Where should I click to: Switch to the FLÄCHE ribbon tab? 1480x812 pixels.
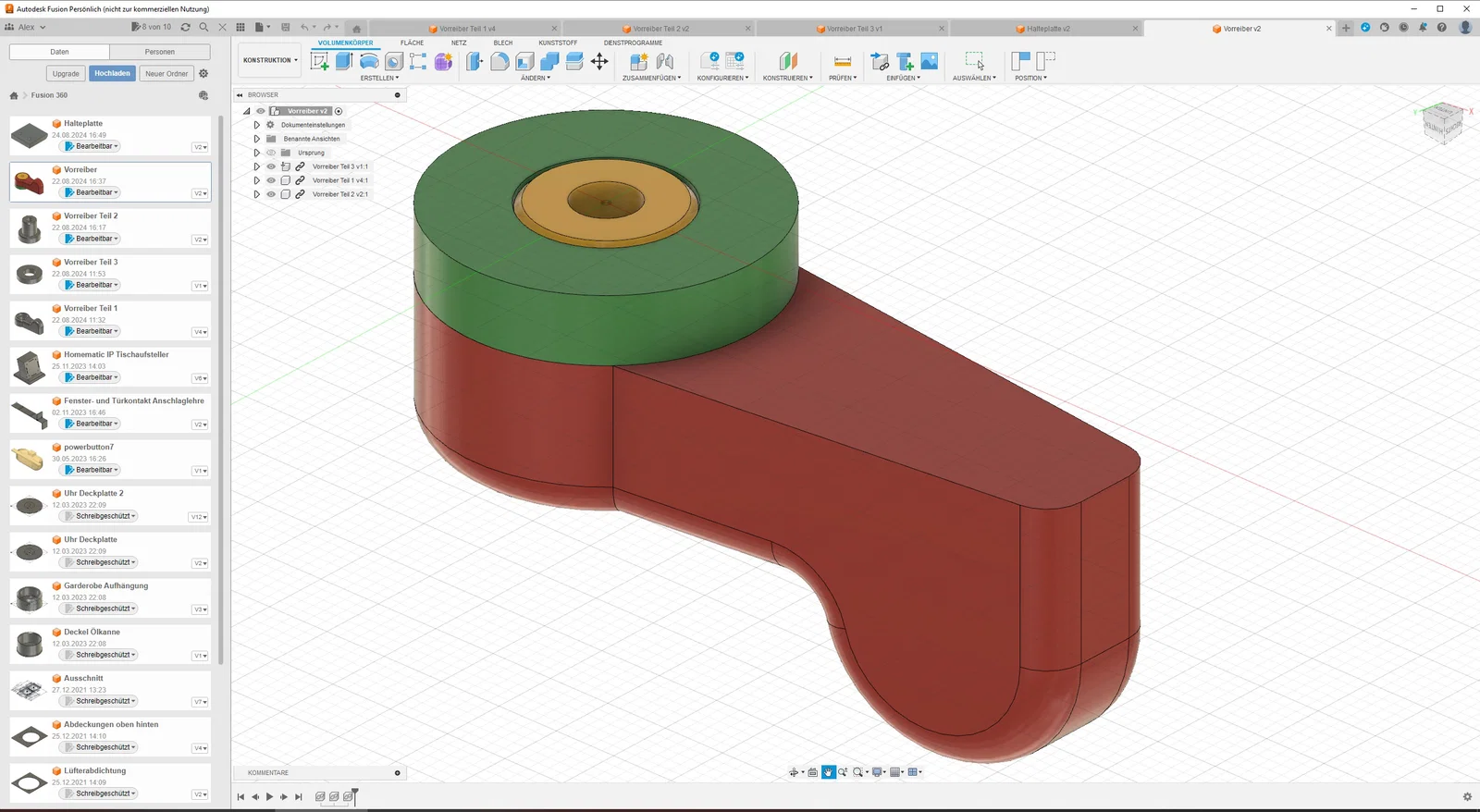[x=412, y=43]
